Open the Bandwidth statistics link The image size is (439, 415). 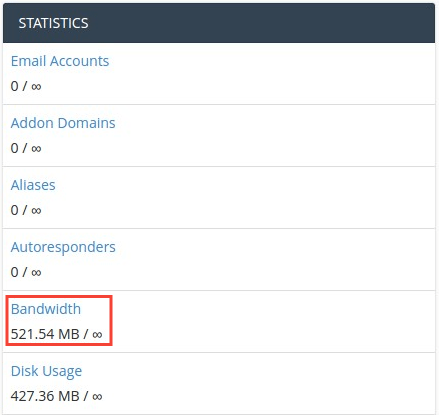[46, 309]
